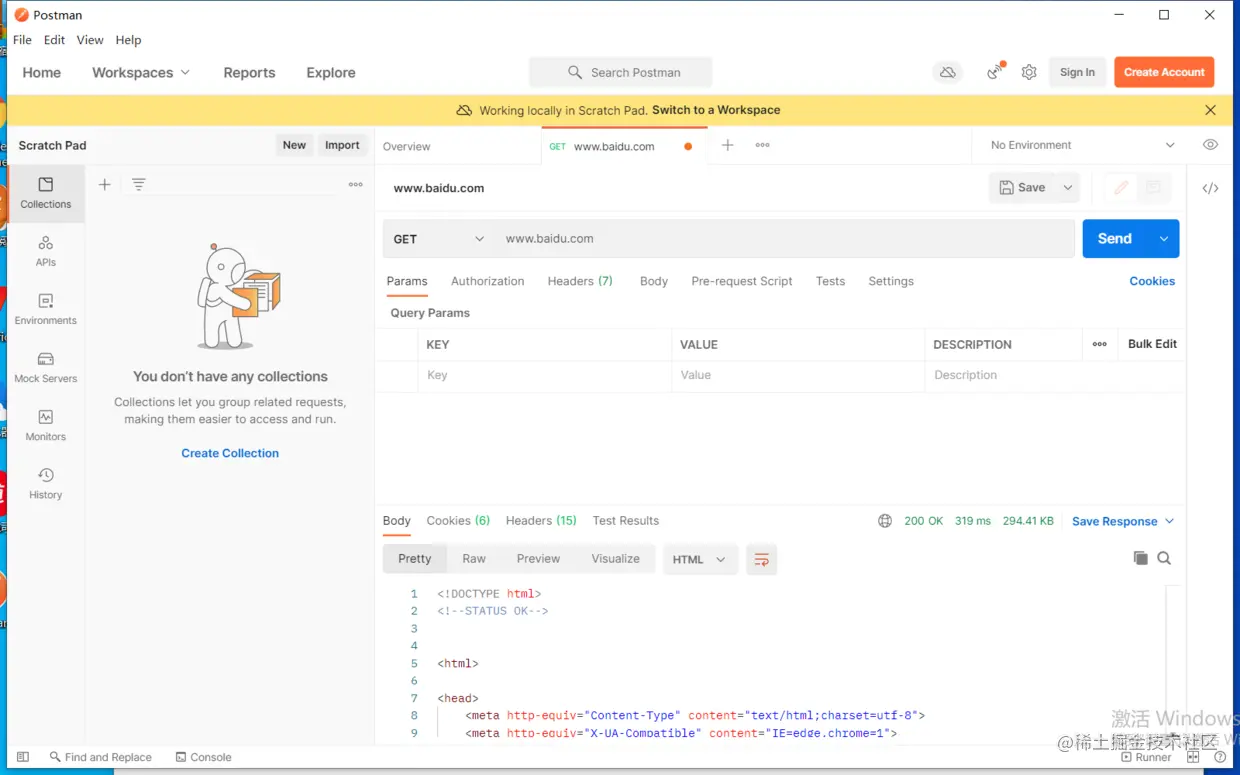Open collections panel three-dot options menu
Screen dimensions: 1240x775
(355, 184)
